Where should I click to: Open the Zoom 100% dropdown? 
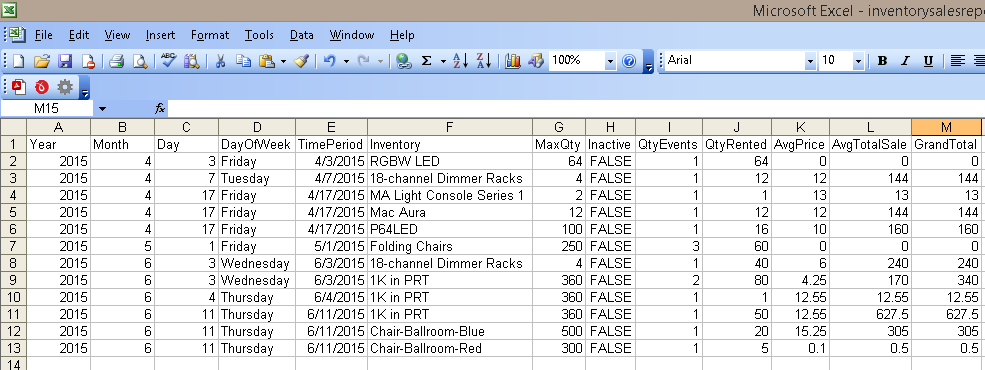click(610, 61)
